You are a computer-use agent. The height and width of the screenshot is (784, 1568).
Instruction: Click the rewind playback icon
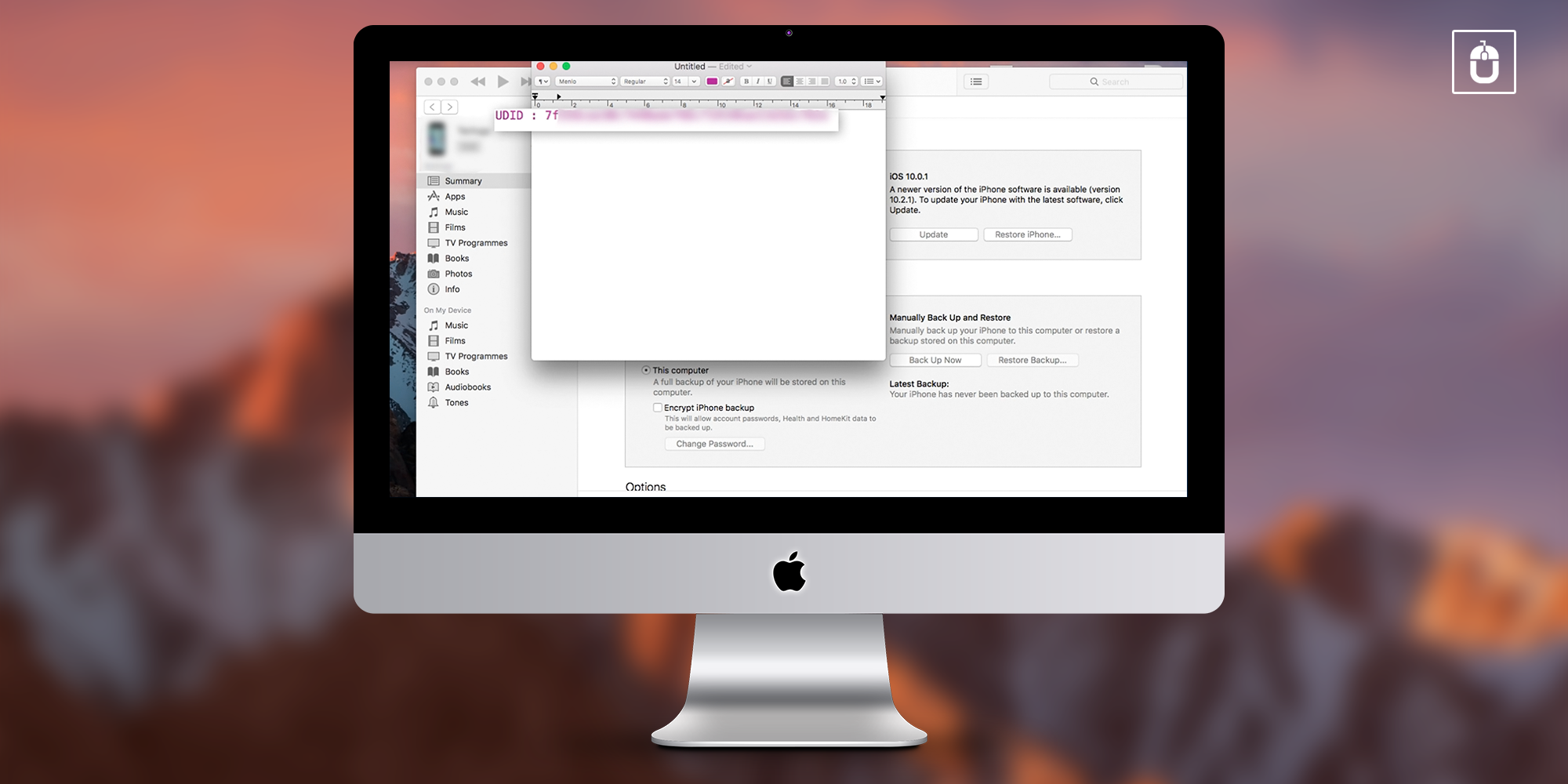coord(477,82)
